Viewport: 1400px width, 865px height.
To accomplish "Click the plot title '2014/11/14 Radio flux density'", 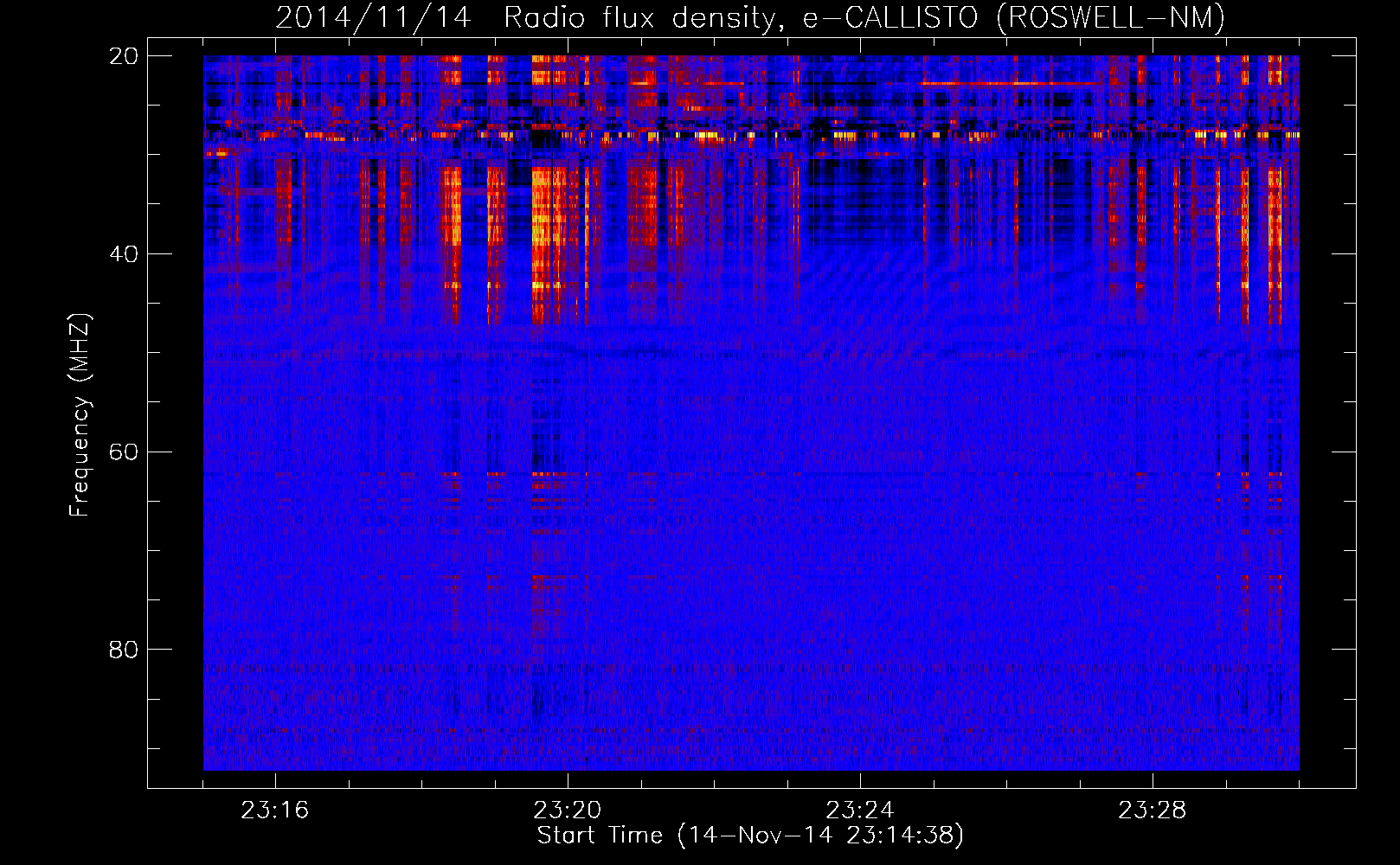I will click(750, 17).
